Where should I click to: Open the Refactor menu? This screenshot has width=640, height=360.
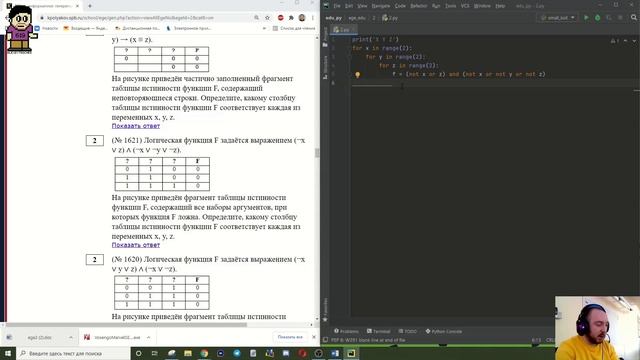click(x=418, y=6)
